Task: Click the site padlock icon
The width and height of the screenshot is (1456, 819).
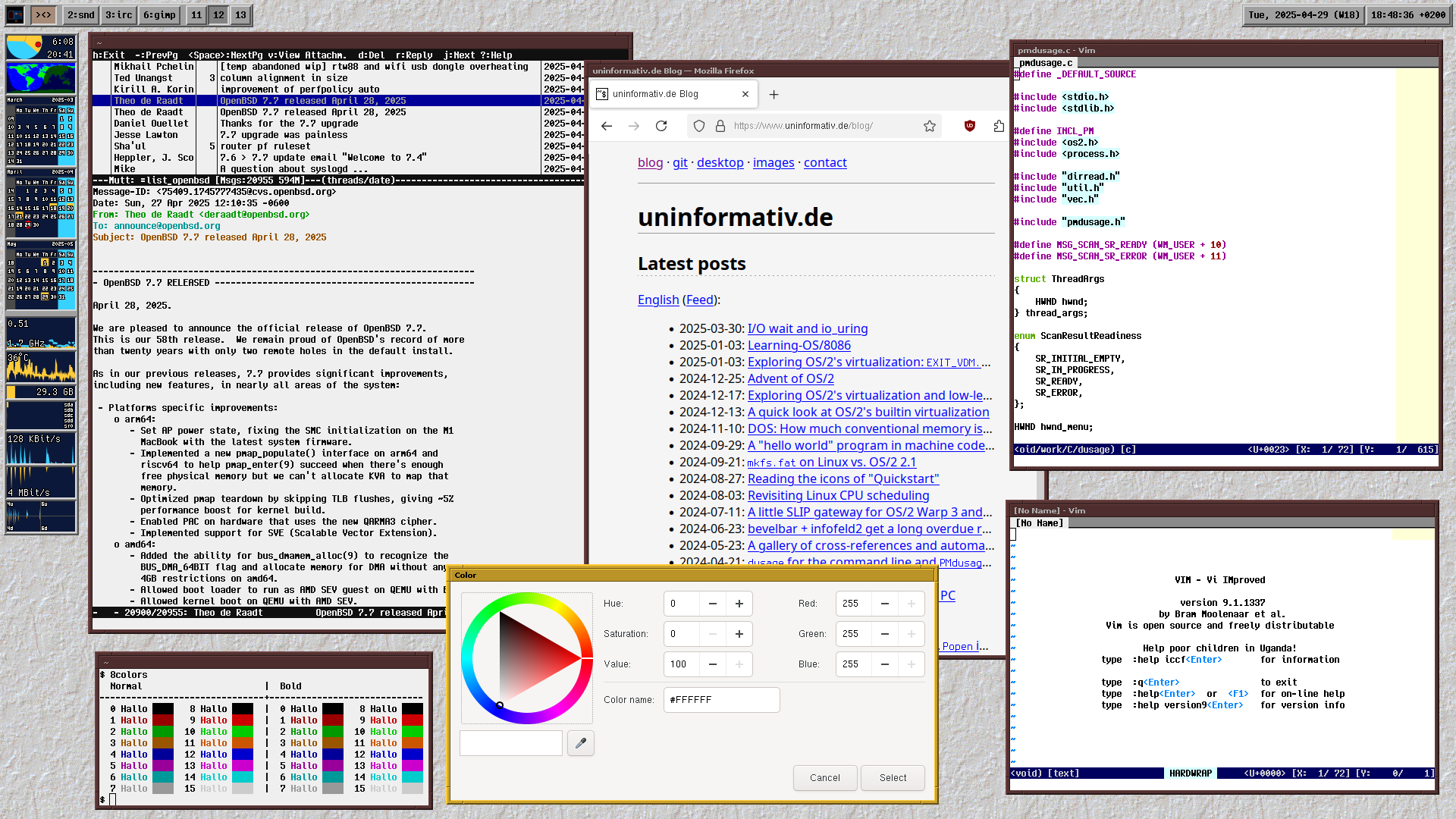Action: click(720, 126)
